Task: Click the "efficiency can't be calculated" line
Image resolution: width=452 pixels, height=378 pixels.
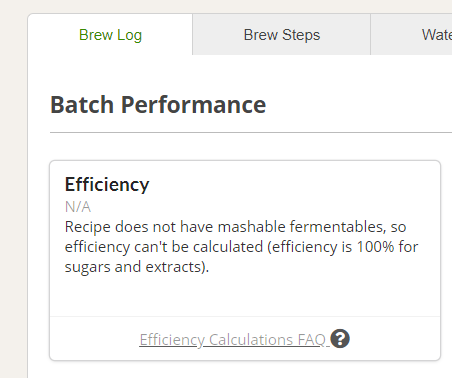Action: pyautogui.click(x=241, y=247)
